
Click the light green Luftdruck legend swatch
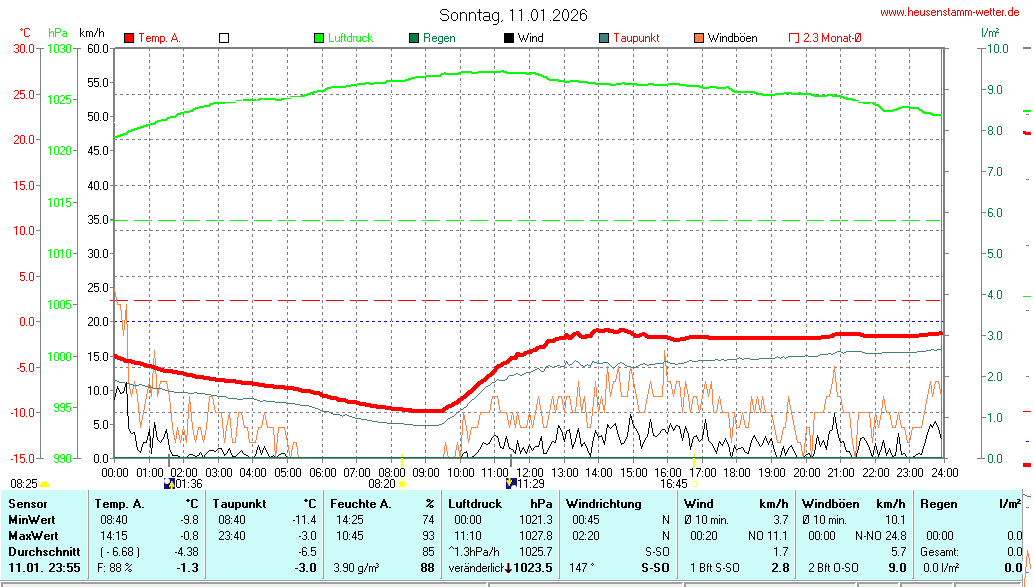point(320,38)
